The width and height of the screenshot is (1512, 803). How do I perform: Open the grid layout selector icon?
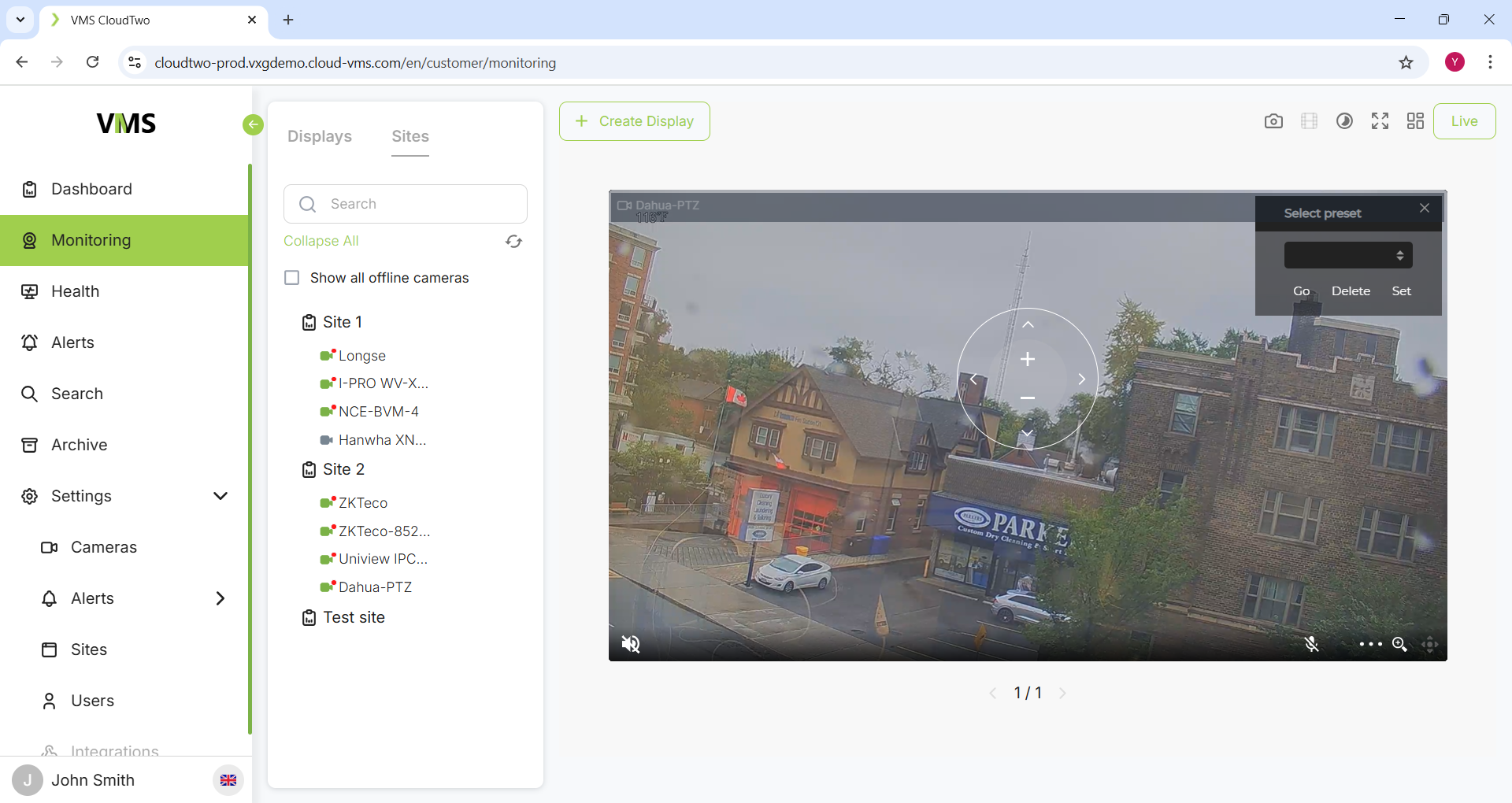click(x=1415, y=121)
